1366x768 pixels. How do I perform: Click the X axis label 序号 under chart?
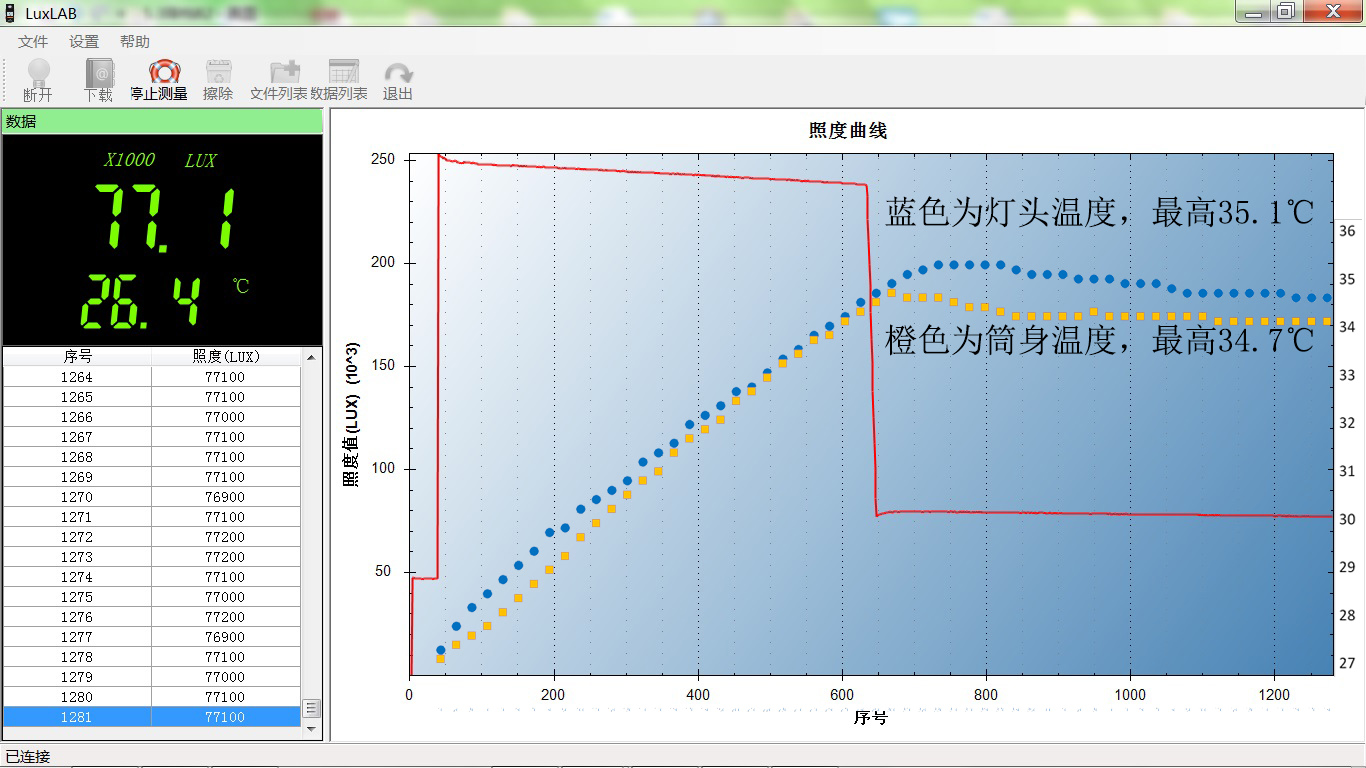(x=870, y=718)
